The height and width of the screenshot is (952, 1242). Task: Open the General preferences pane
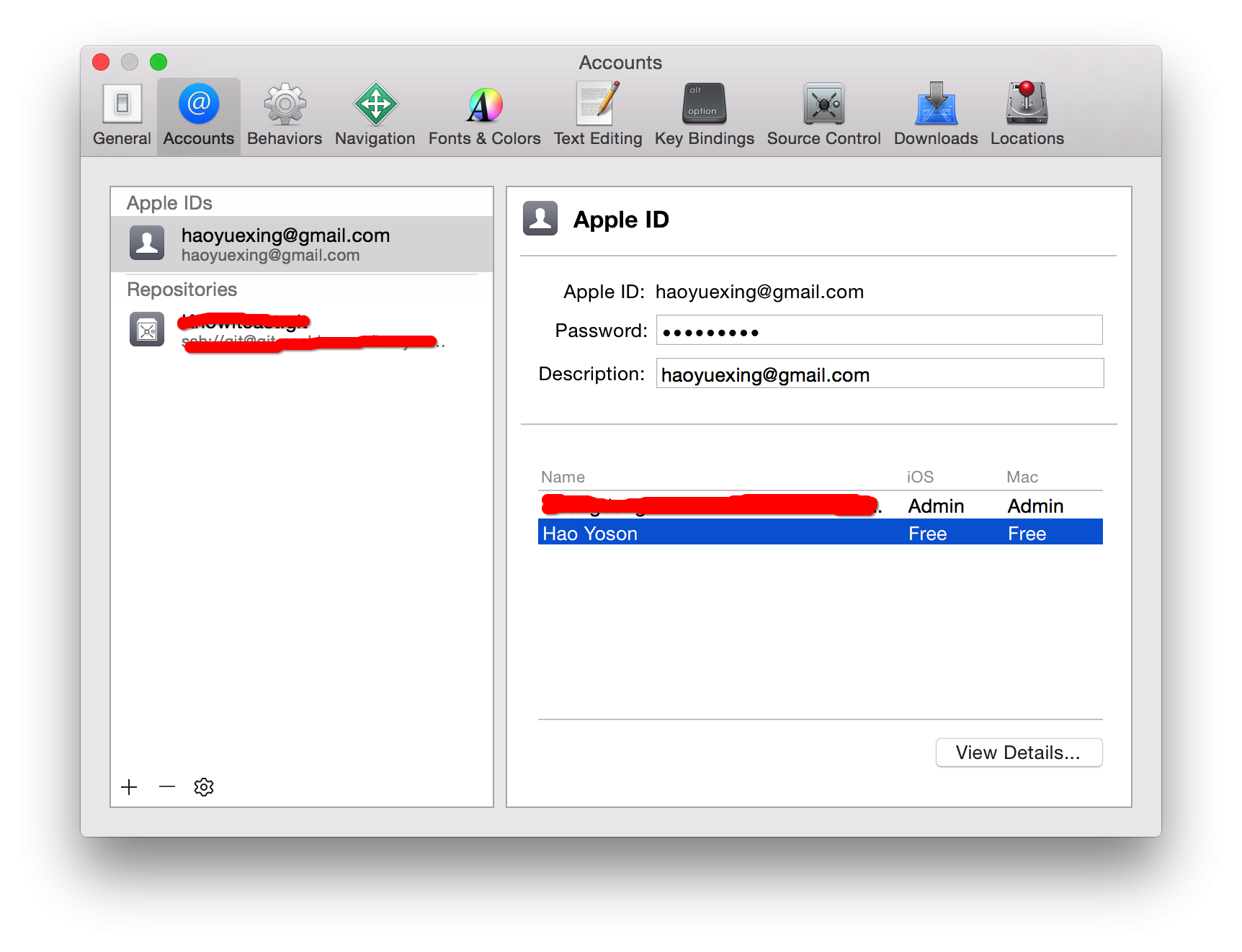coord(122,115)
